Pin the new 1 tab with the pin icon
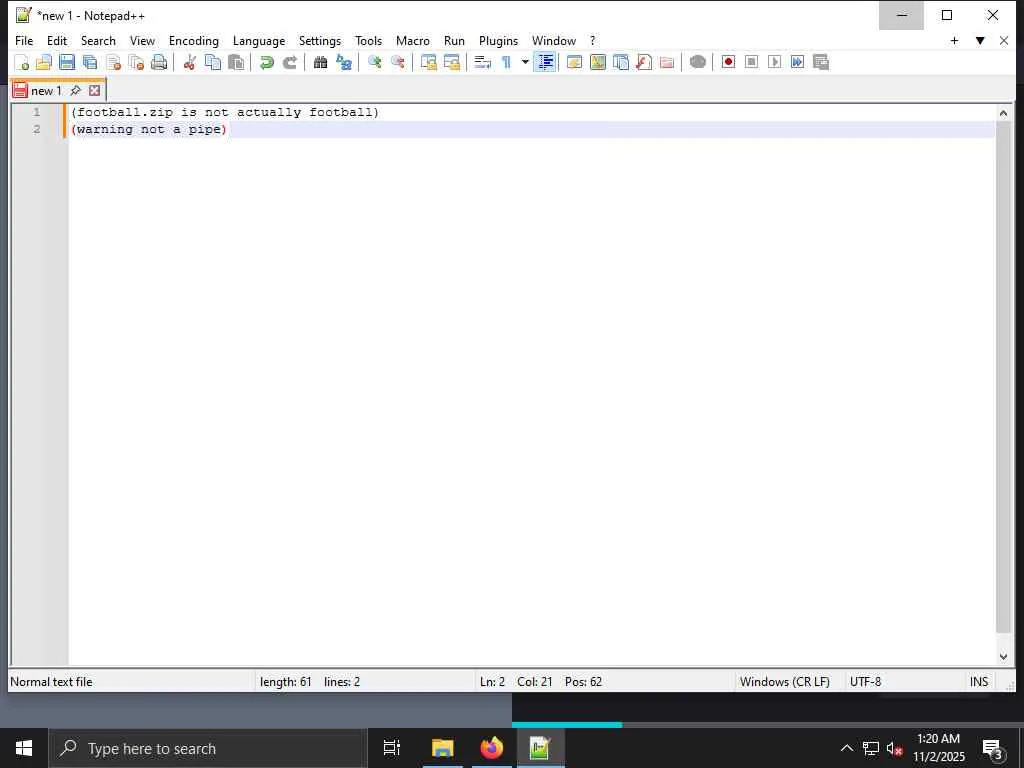Screen dimensions: 1024x768 pos(76,90)
